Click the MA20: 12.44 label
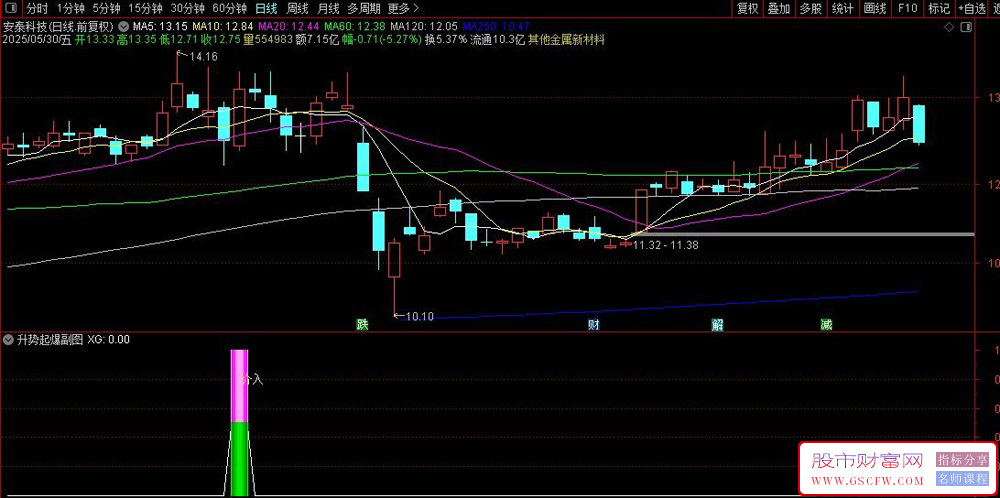1000x498 pixels. 290,27
